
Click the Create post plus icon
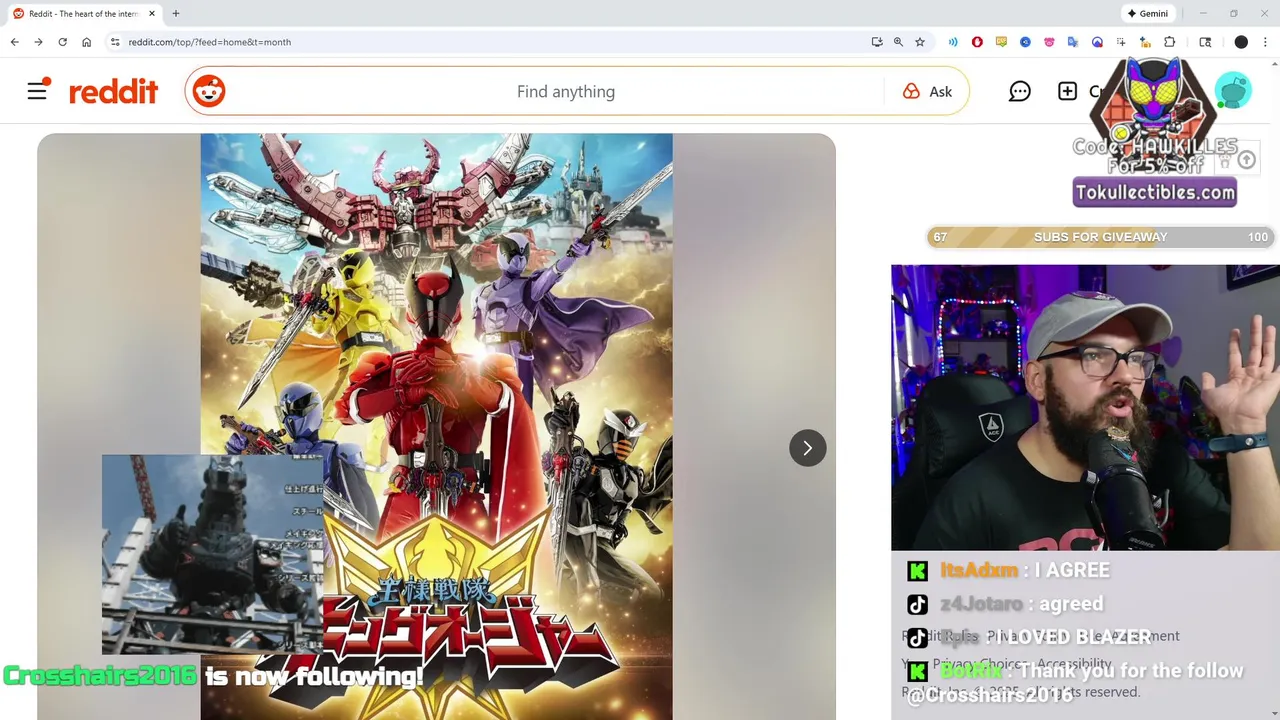1068,91
